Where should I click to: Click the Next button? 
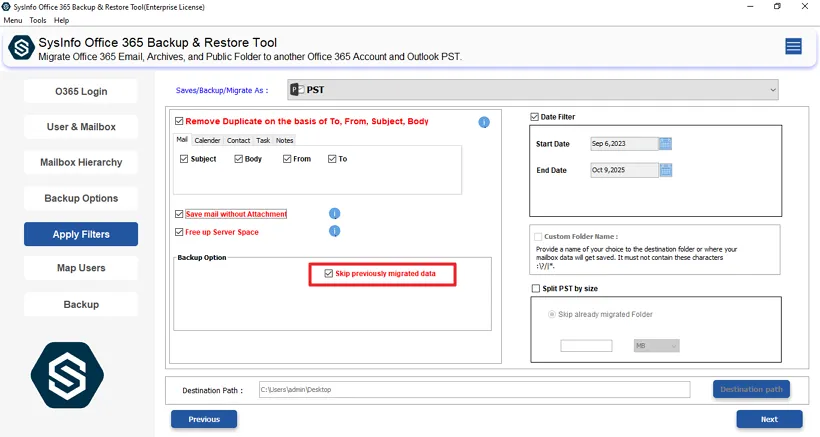tap(769, 419)
